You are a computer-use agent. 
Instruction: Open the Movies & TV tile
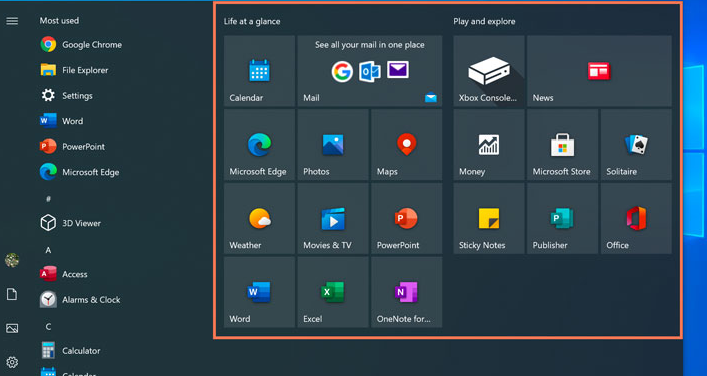[x=333, y=218]
